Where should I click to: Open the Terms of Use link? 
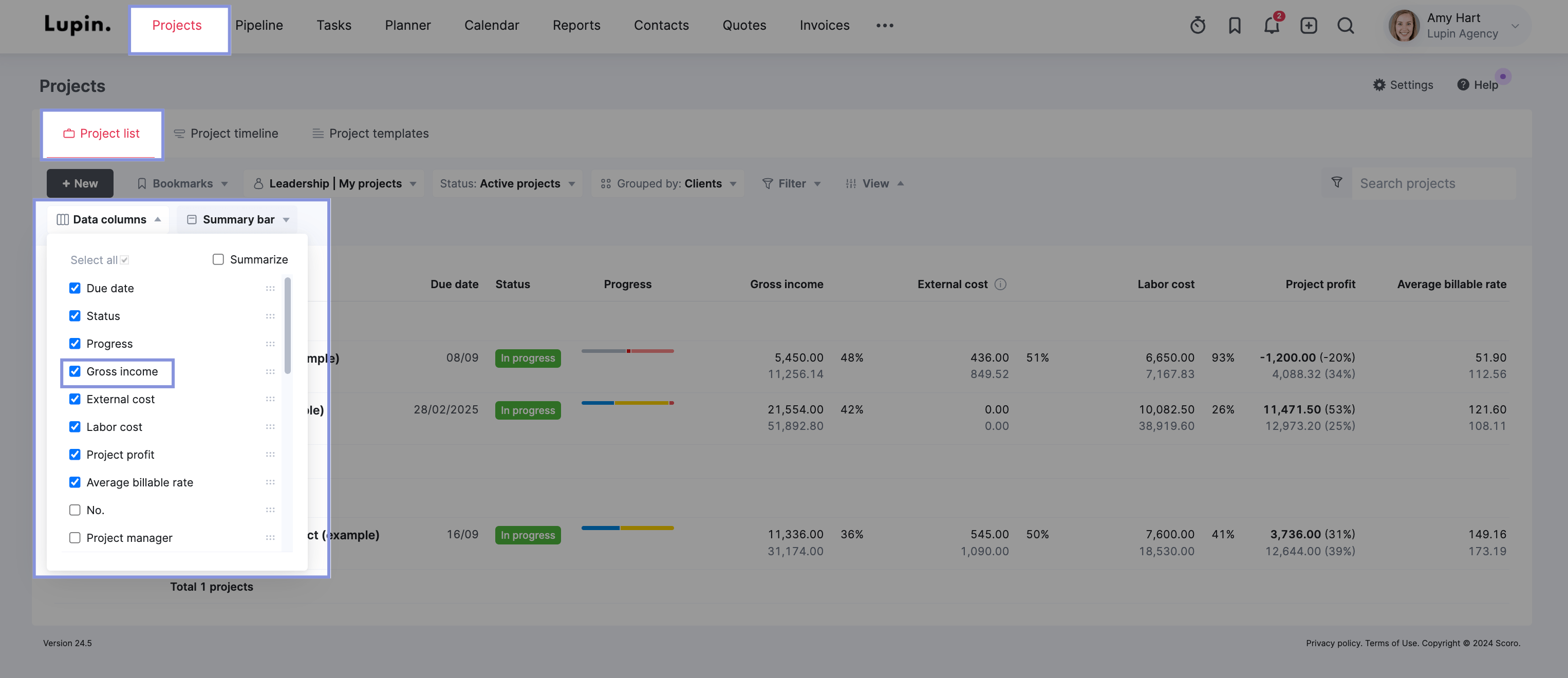[x=1391, y=643]
